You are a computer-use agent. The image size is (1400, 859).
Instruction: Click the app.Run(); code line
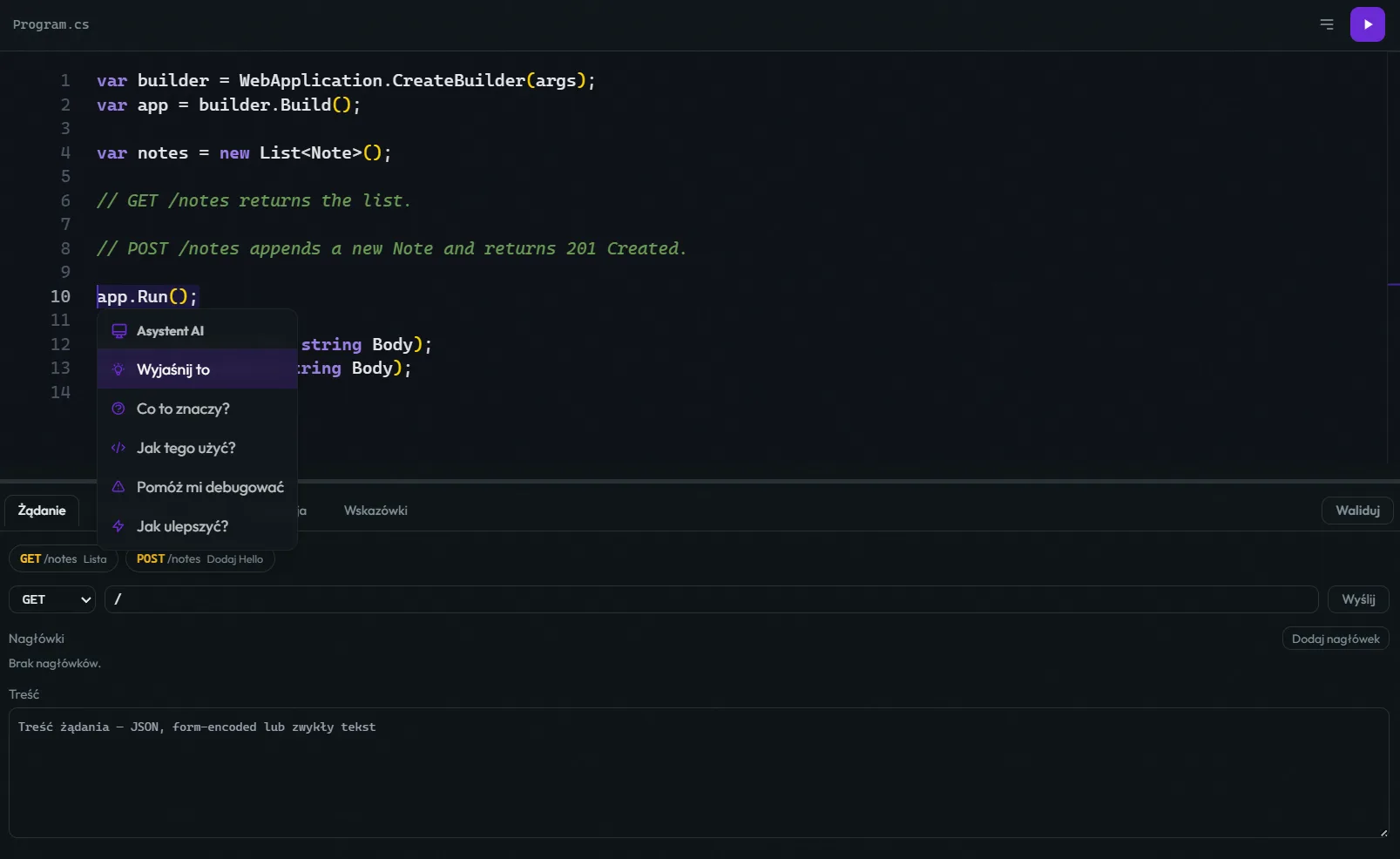(x=147, y=297)
